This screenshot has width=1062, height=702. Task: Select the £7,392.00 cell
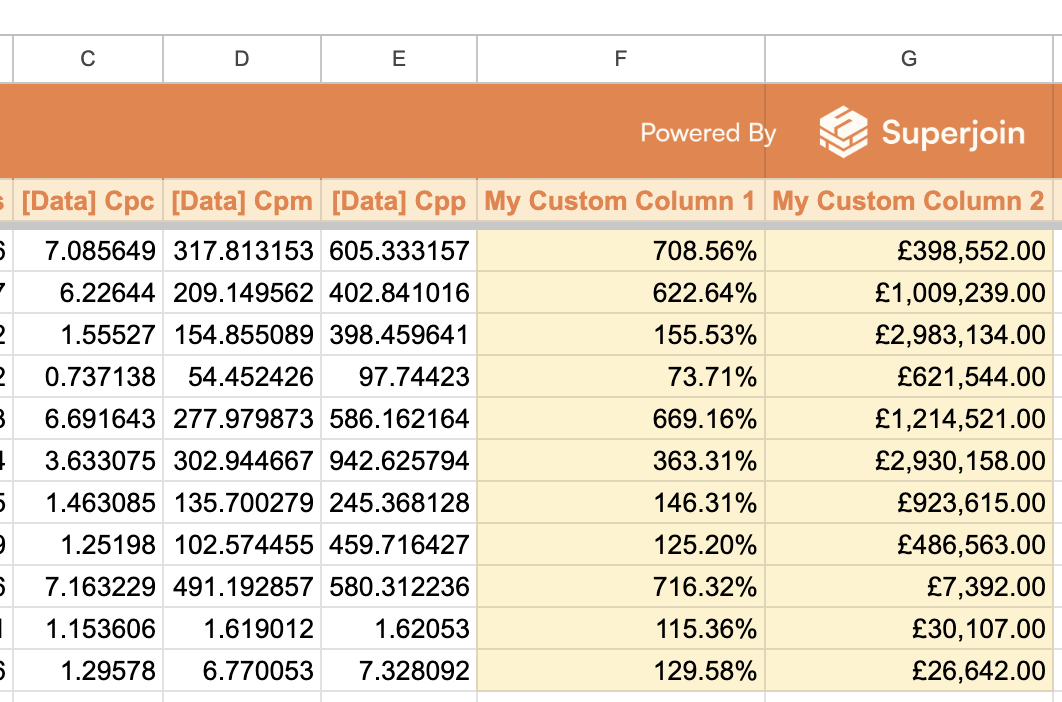coord(909,587)
